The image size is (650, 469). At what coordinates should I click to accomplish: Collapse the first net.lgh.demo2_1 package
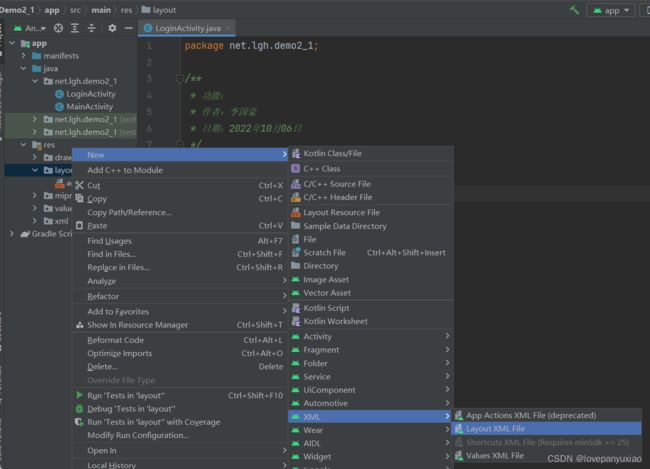[x=35, y=81]
